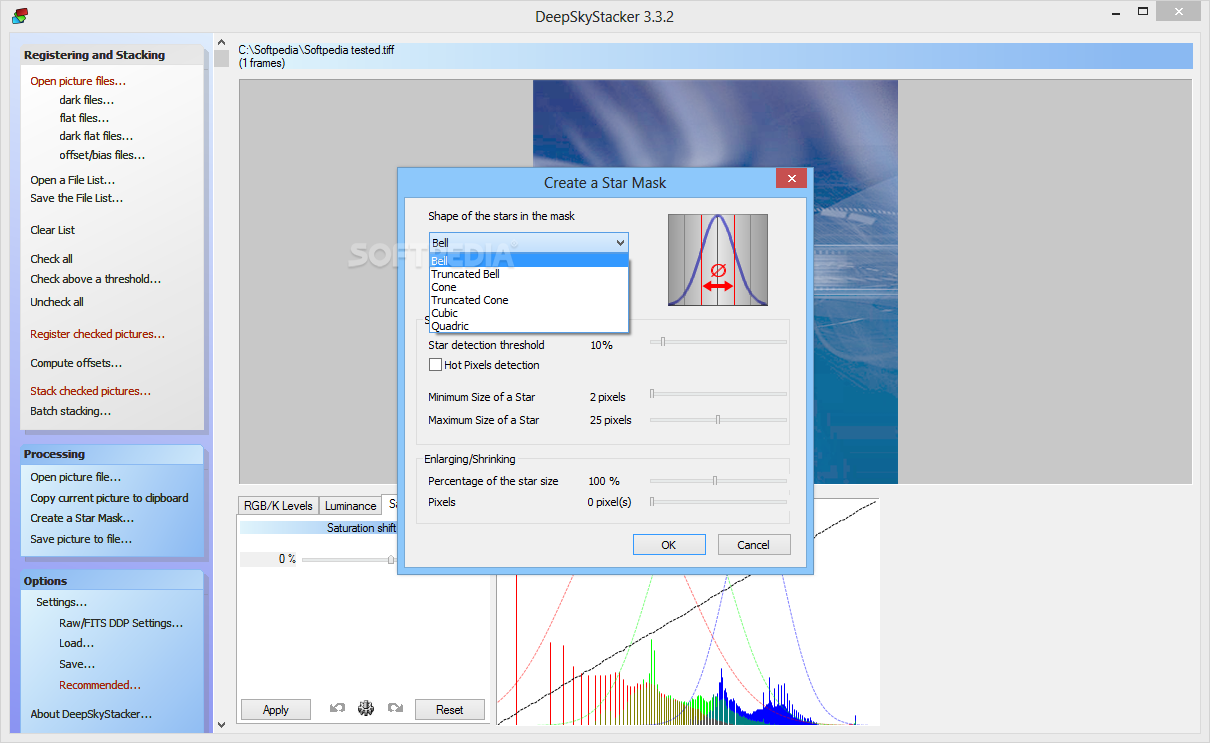Click the star shape preview image
1210x743 pixels.
[718, 260]
